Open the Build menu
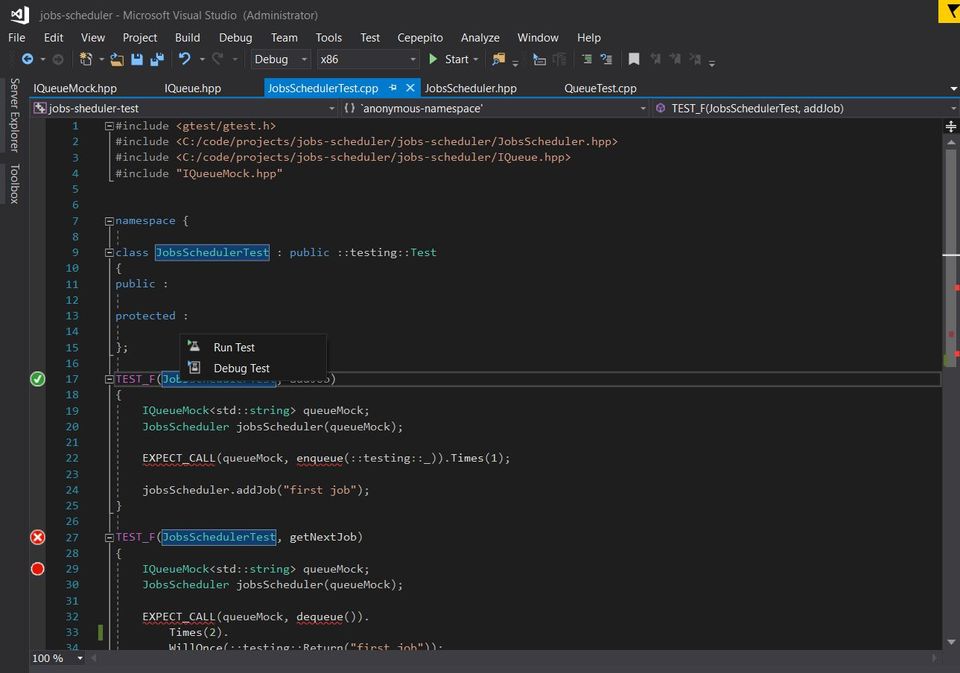 coord(187,37)
